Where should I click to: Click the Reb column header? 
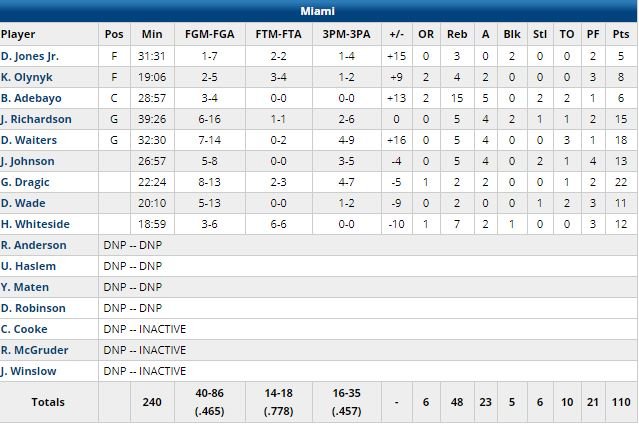pyautogui.click(x=456, y=34)
